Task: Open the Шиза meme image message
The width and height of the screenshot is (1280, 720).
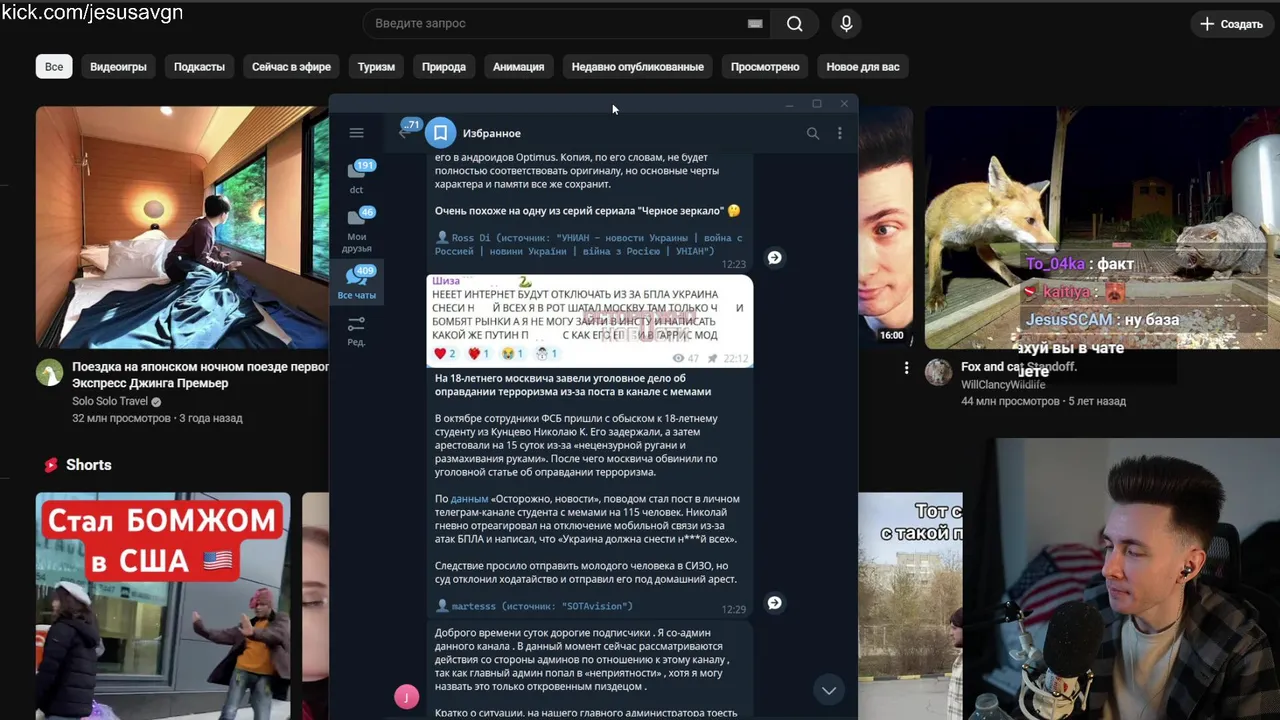Action: [590, 321]
